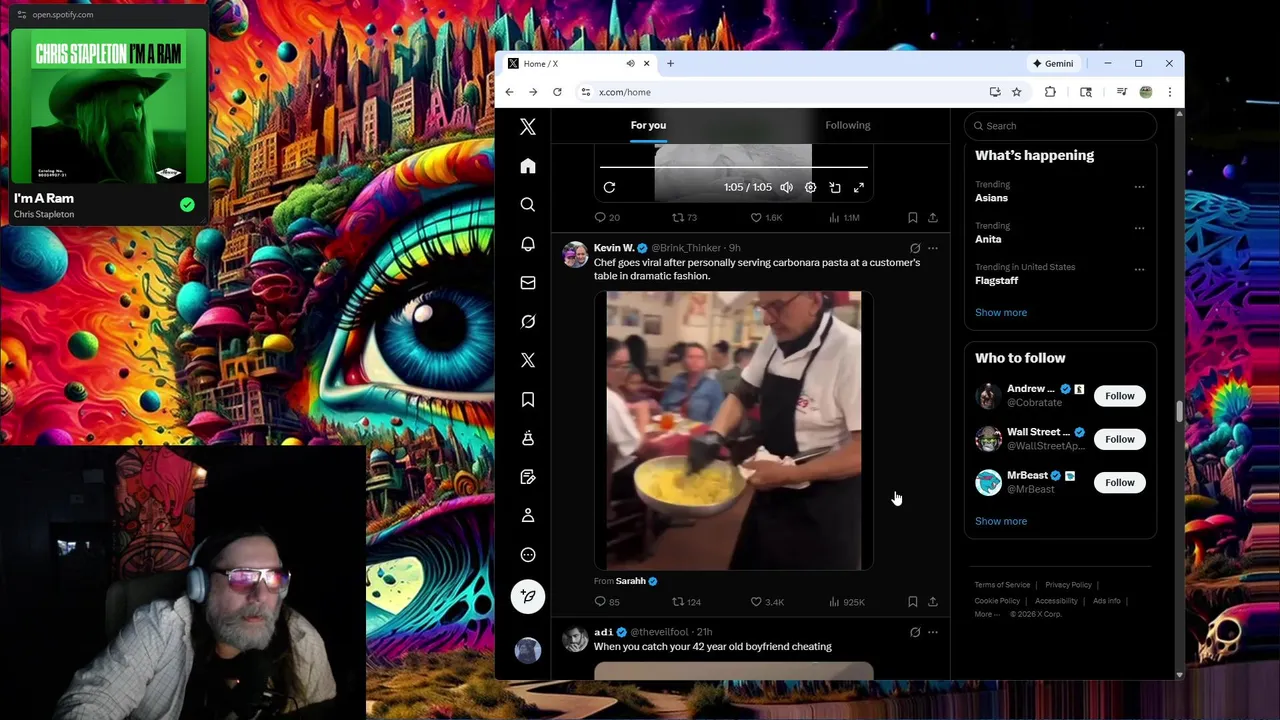Open video settings gear menu

(811, 187)
